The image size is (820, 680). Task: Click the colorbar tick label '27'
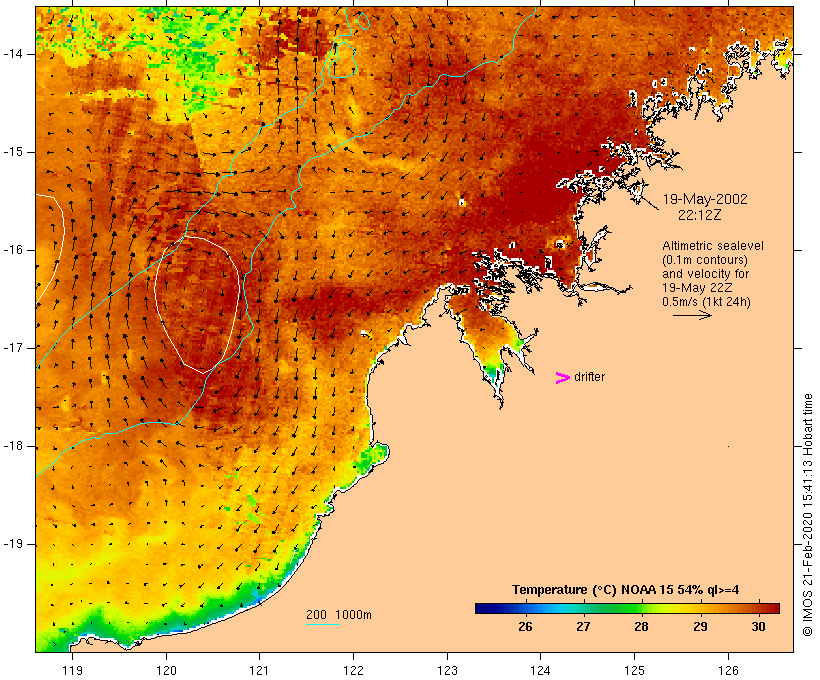tap(584, 627)
